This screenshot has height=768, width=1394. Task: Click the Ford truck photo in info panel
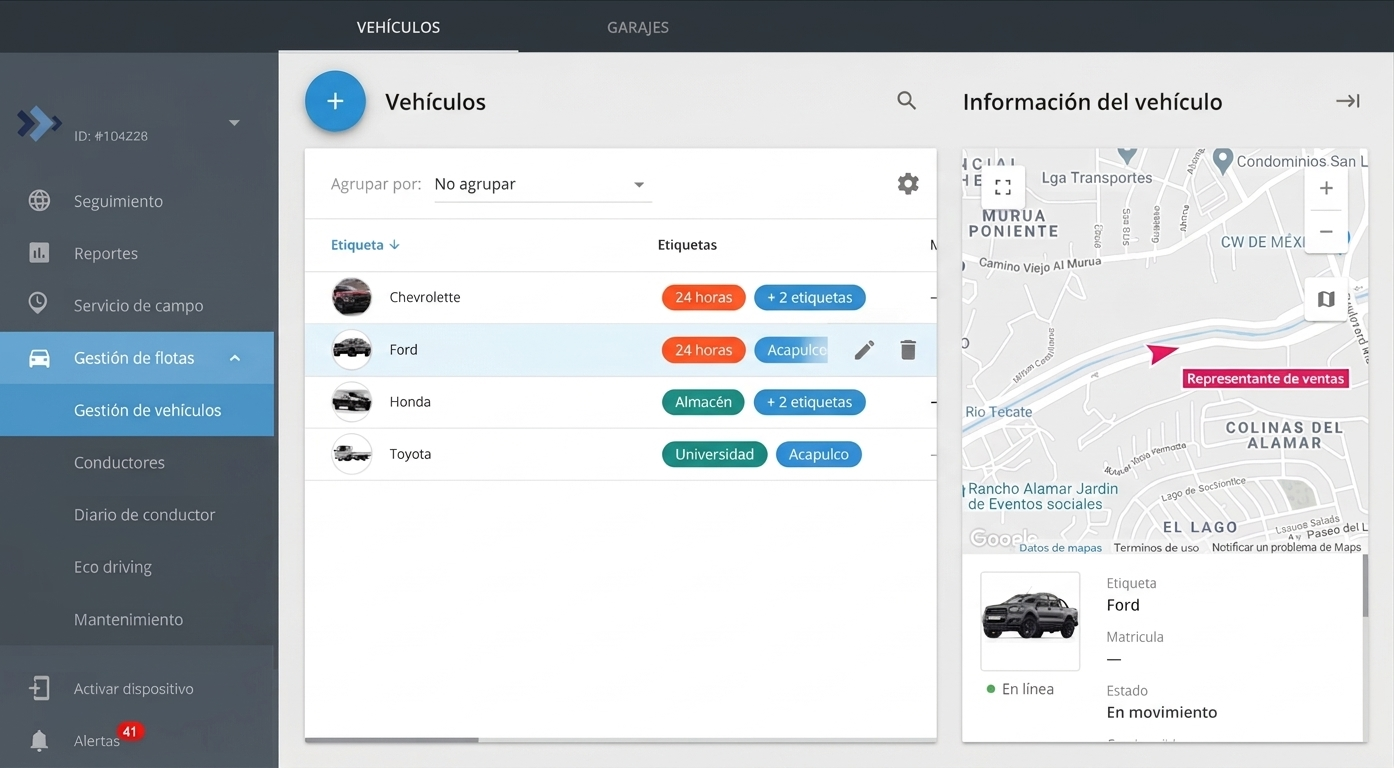click(1030, 621)
